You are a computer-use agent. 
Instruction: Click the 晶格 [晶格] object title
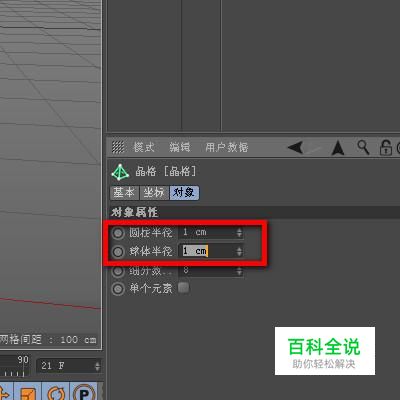point(166,172)
